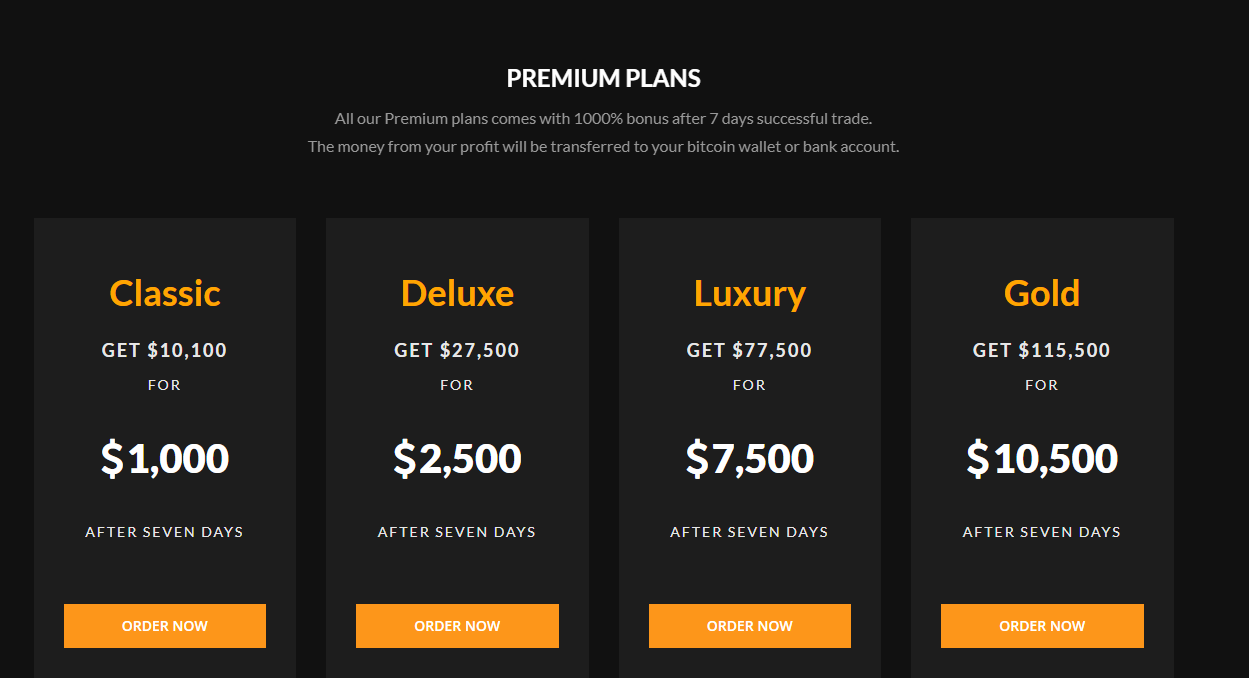Click the $7,500 price
This screenshot has height=678, width=1249.
coord(750,459)
